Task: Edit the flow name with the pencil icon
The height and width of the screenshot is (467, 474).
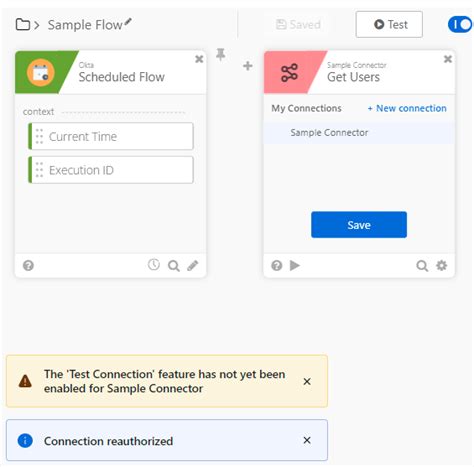Action: (x=128, y=22)
